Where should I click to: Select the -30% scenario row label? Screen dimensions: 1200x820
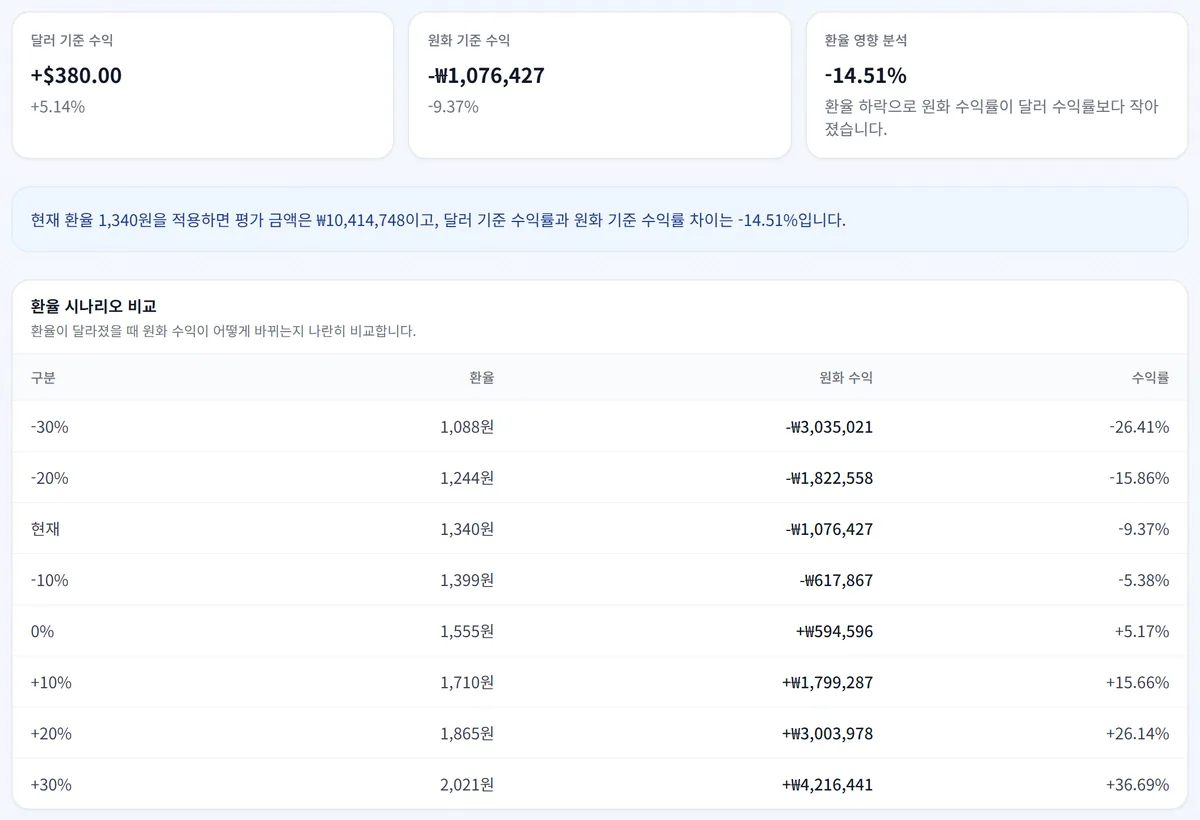click(50, 427)
